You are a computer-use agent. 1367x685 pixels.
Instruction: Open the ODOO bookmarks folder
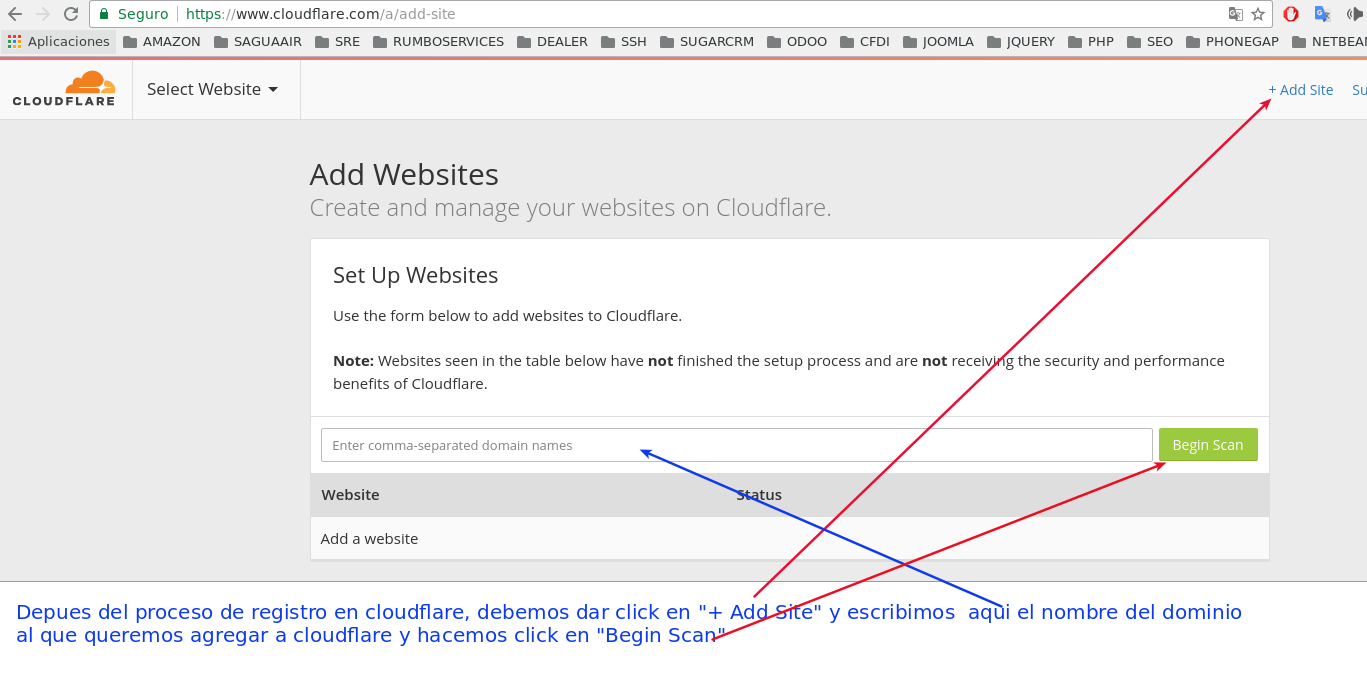(797, 42)
